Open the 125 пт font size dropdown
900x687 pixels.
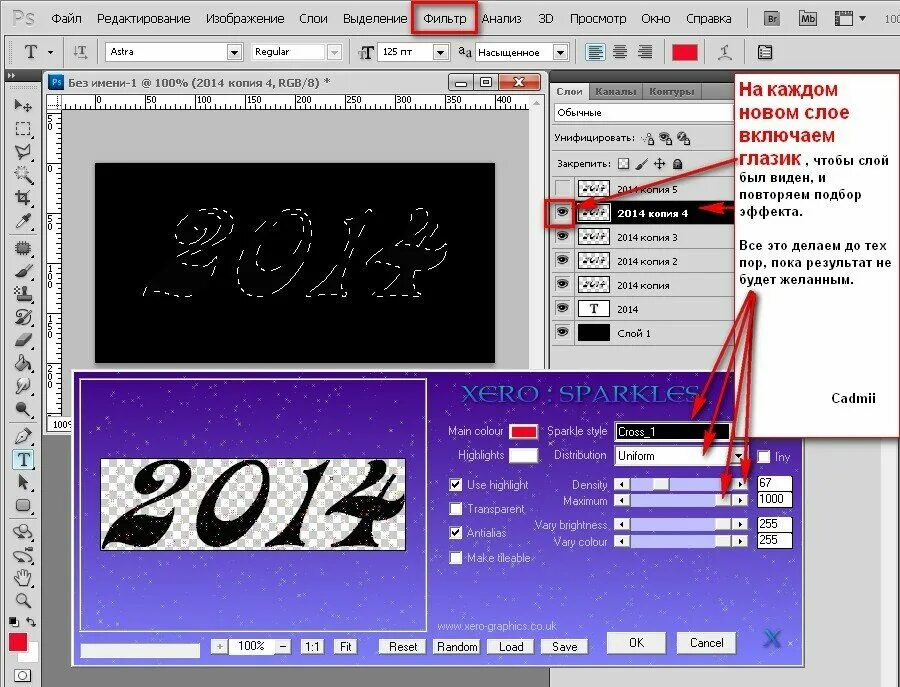pyautogui.click(x=440, y=52)
